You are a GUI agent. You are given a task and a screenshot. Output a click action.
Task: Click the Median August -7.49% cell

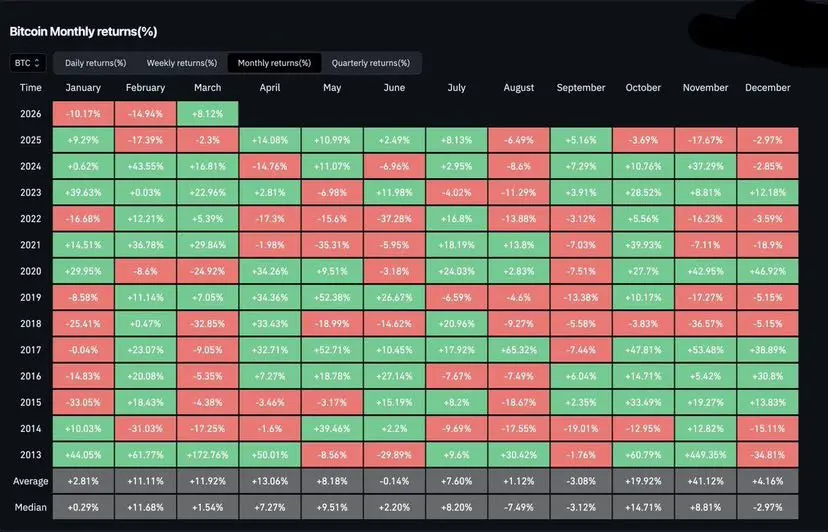[519, 507]
